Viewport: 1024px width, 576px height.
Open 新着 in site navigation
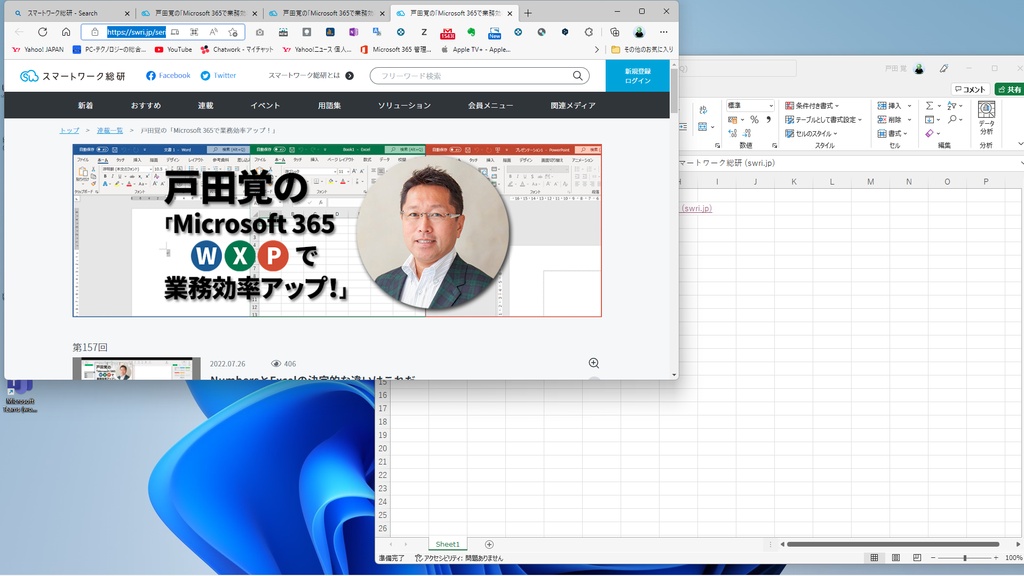click(86, 105)
